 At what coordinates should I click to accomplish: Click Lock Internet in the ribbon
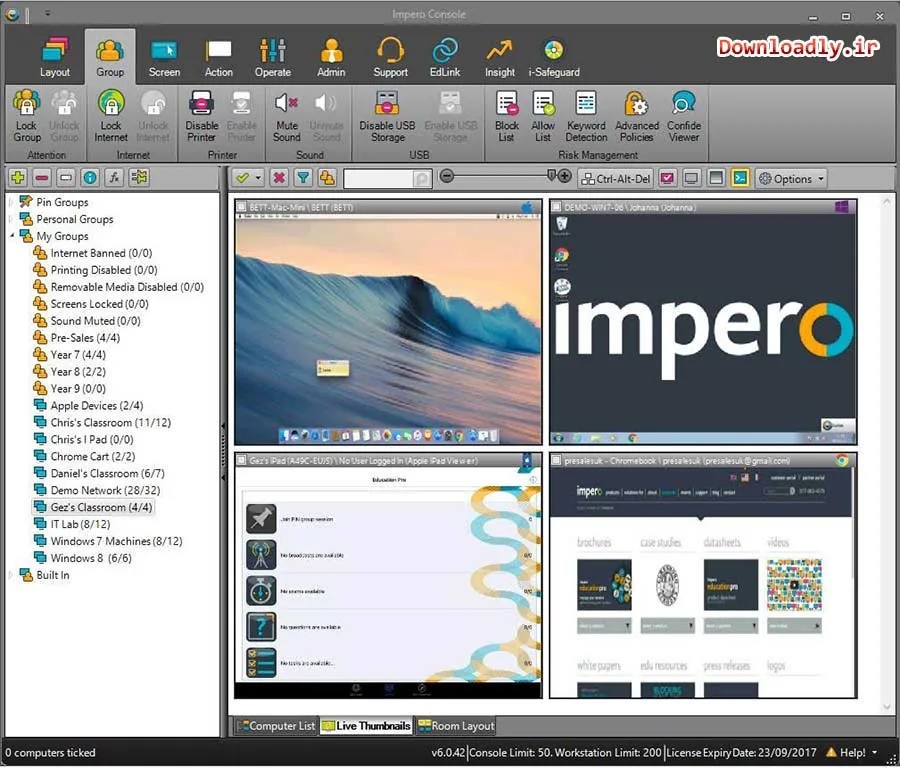(x=111, y=116)
